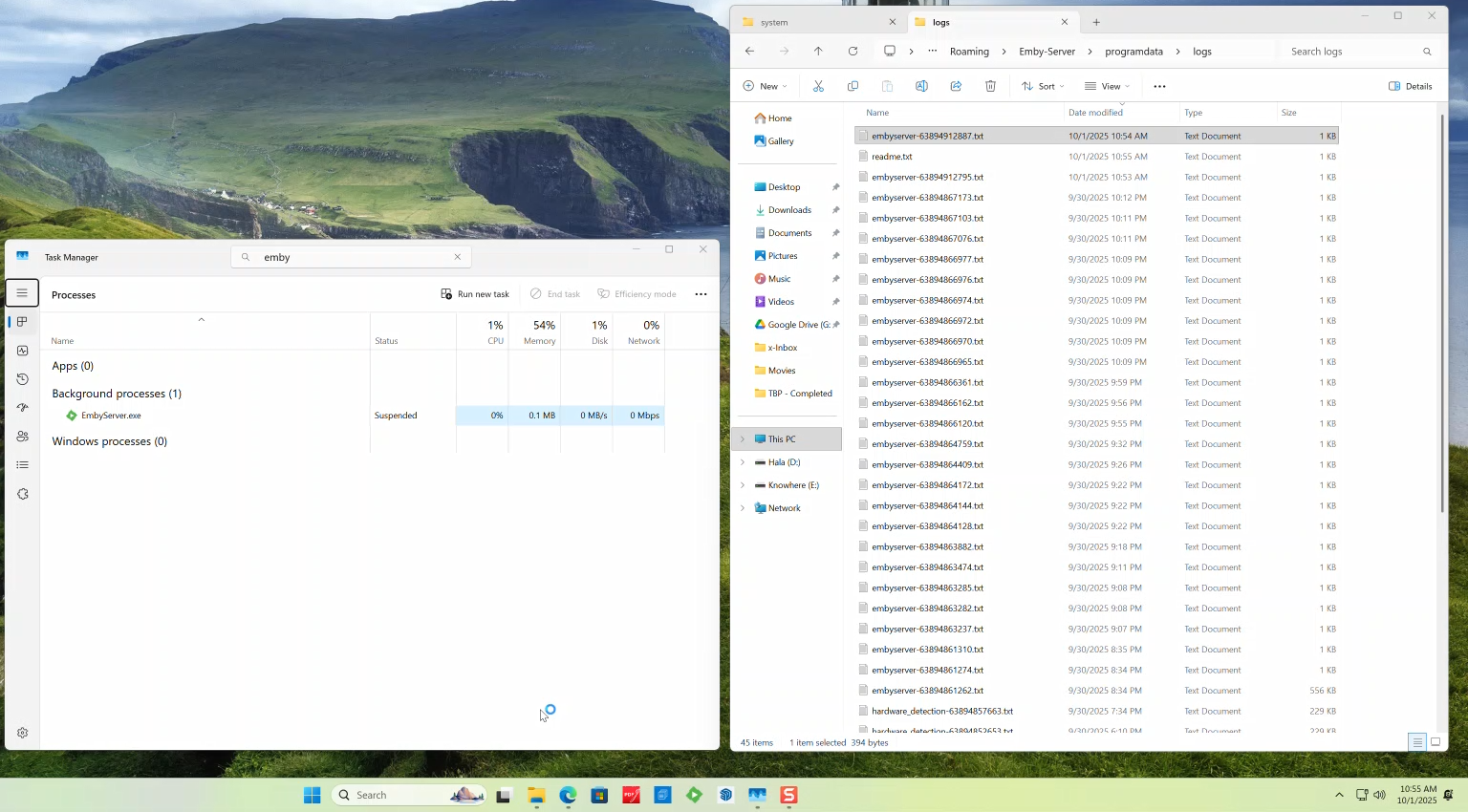
Task: Open Microsoft Edge from the taskbar
Action: coord(568,795)
